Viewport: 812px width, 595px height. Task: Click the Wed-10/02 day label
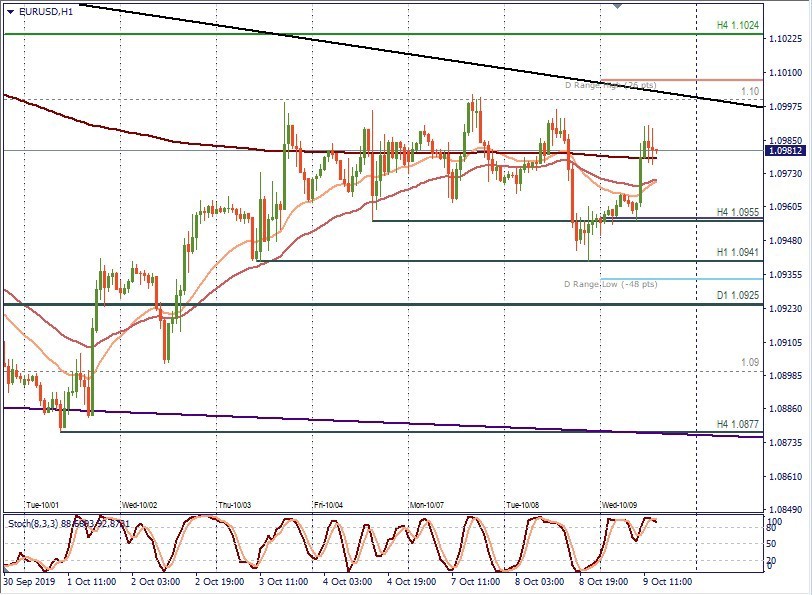pyautogui.click(x=139, y=504)
